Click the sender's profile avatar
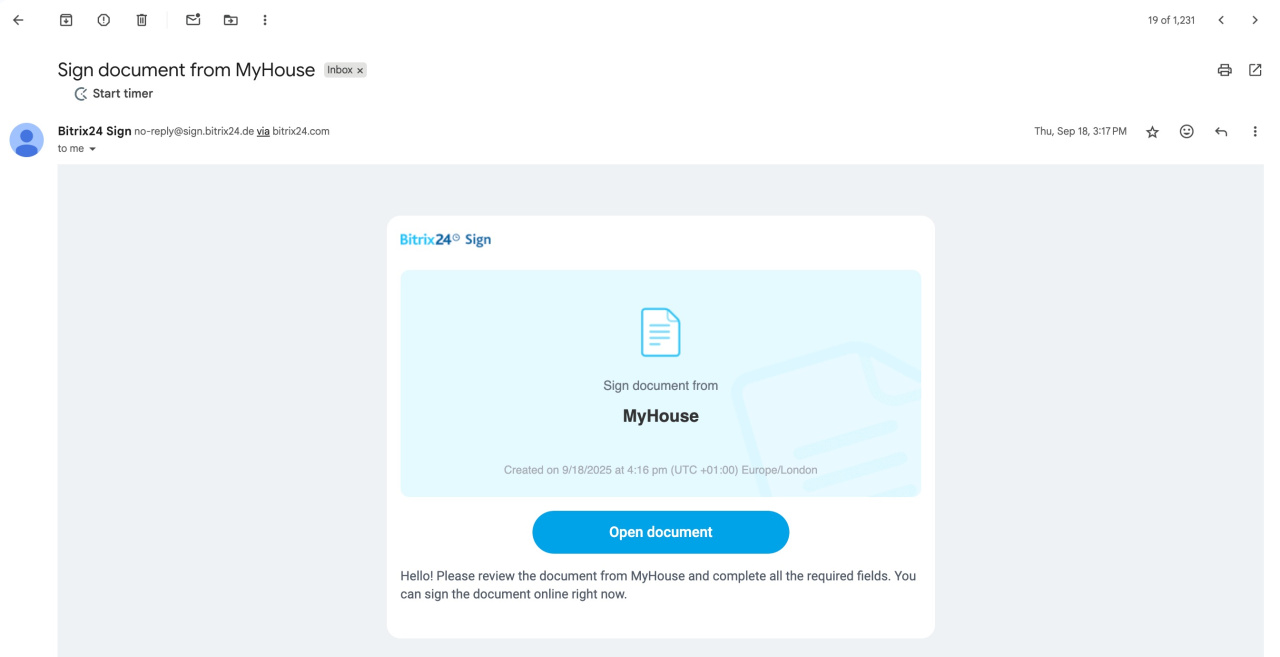Viewport: 1280px width, 657px height. pyautogui.click(x=27, y=140)
